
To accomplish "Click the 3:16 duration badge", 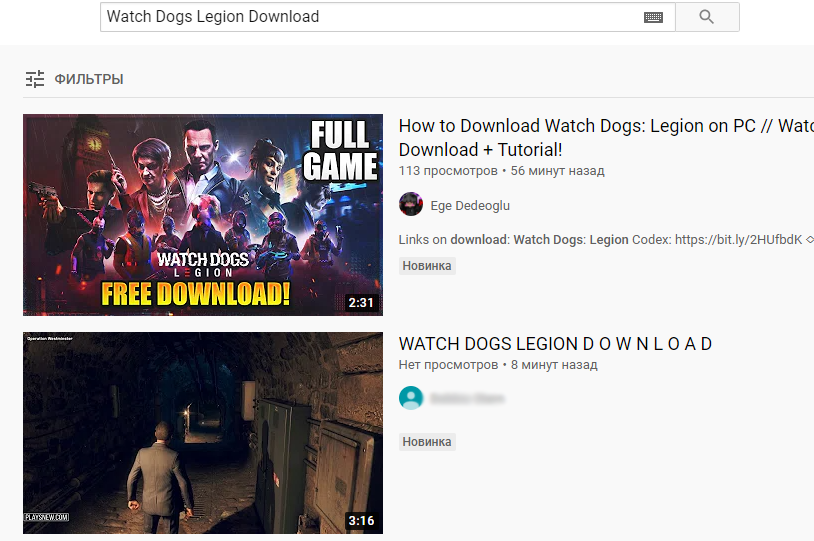I will [x=361, y=521].
